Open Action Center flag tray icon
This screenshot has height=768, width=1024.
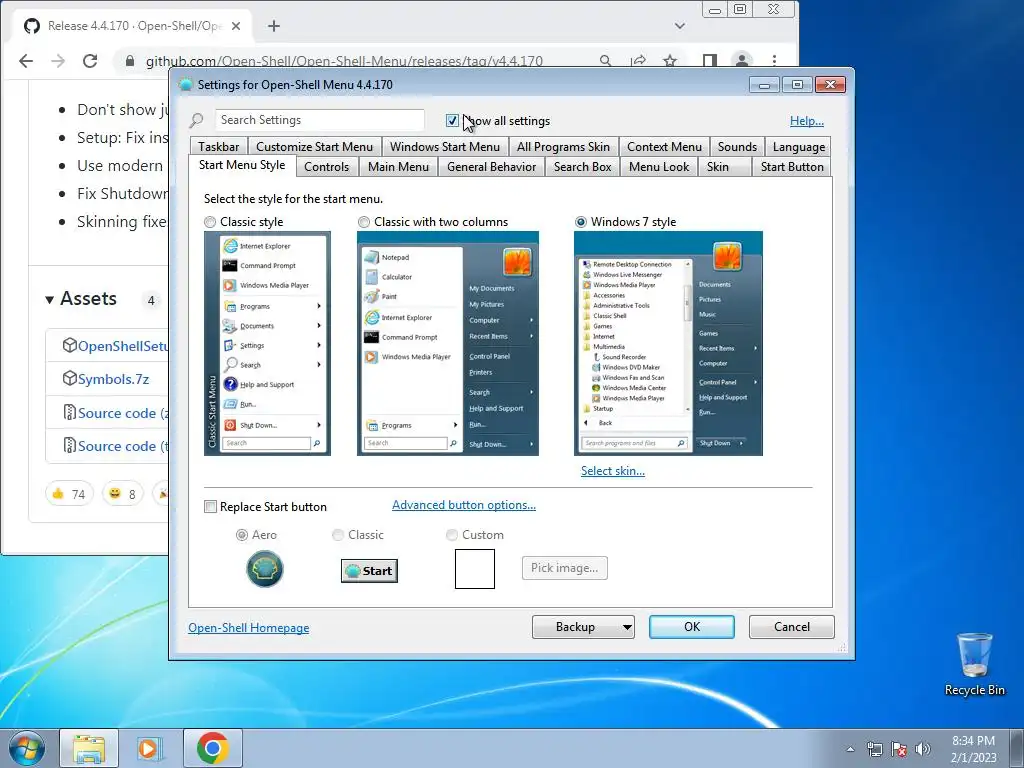[899, 748]
